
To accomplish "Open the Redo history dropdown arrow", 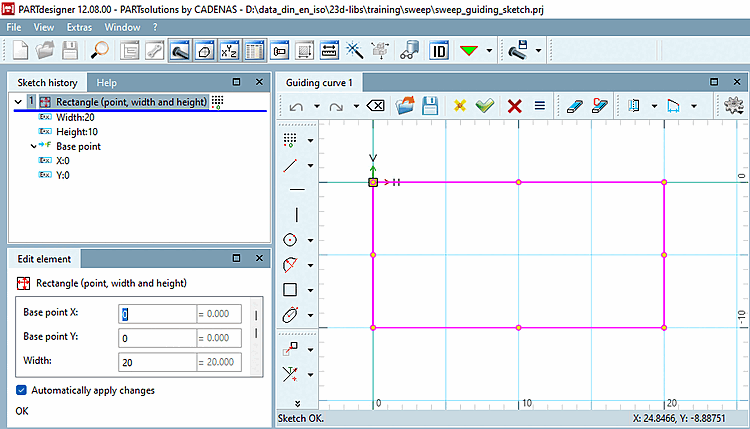I will click(x=356, y=106).
